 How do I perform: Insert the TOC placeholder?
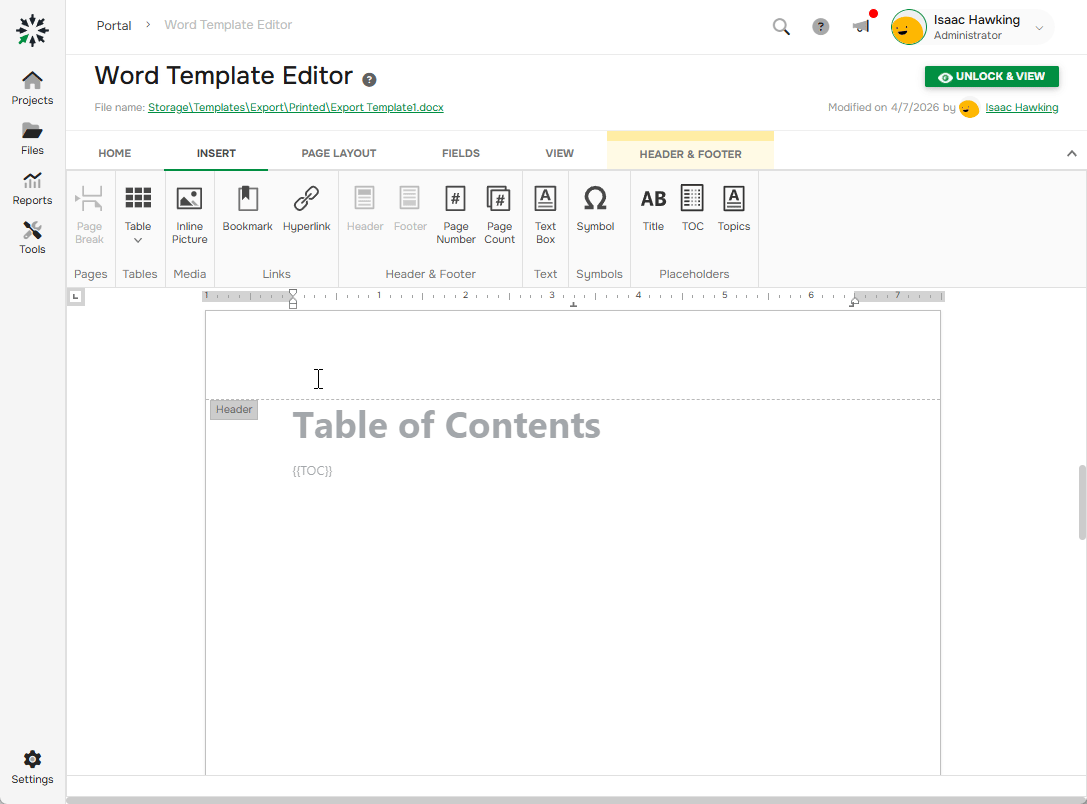click(693, 209)
